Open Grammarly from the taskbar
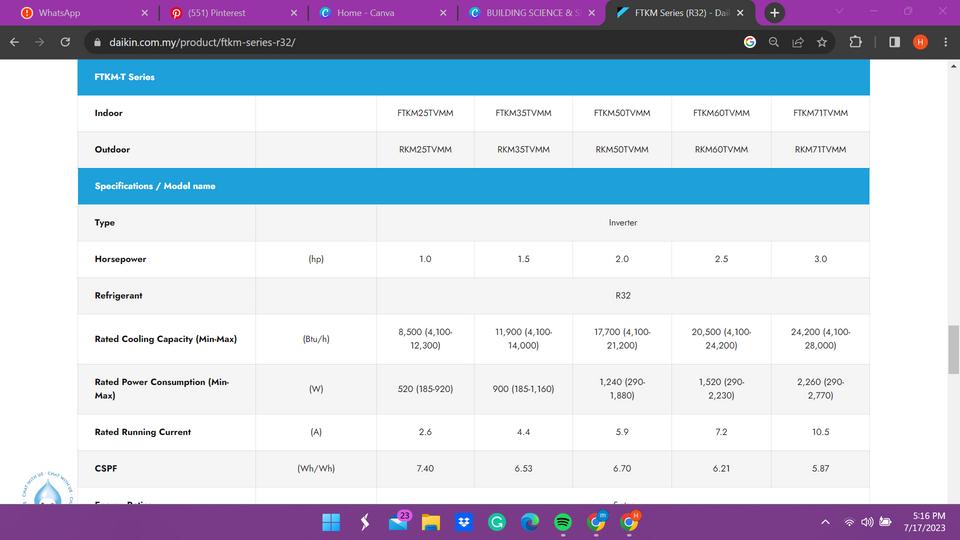 pyautogui.click(x=497, y=522)
